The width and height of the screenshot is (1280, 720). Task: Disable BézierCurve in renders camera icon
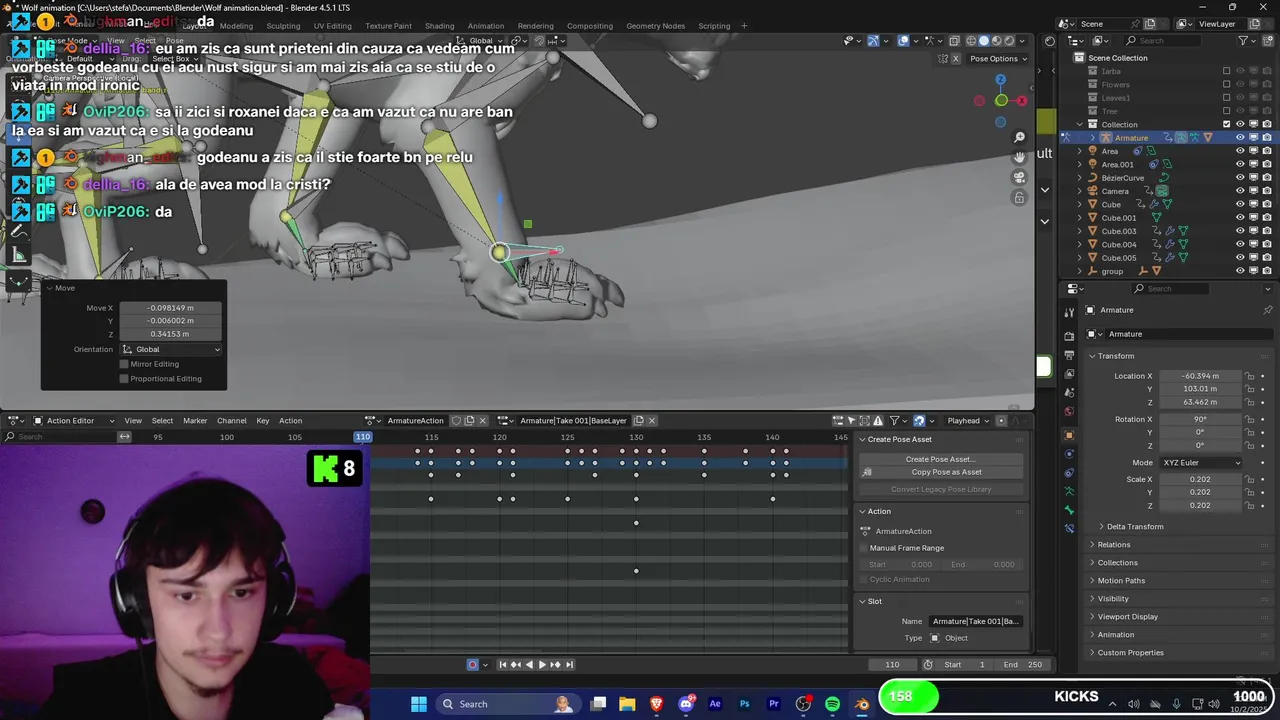click(1267, 178)
